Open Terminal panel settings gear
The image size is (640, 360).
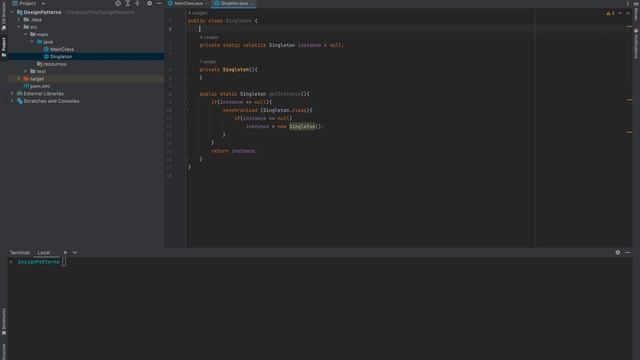[x=618, y=253]
